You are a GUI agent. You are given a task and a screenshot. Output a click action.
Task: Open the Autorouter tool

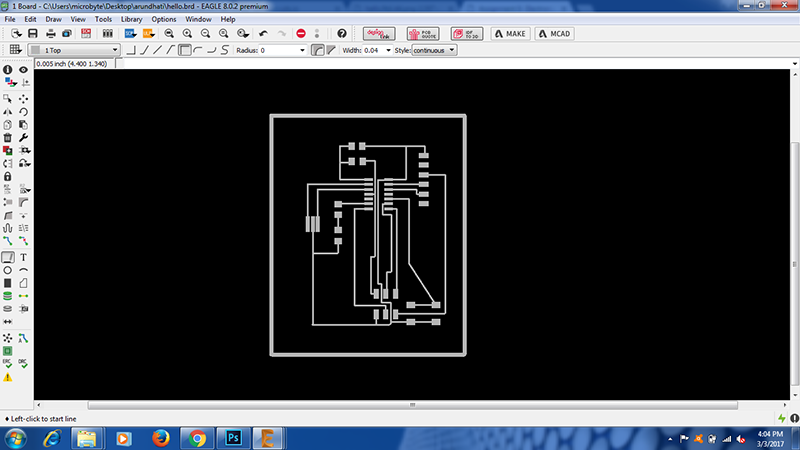pyautogui.click(x=23, y=338)
